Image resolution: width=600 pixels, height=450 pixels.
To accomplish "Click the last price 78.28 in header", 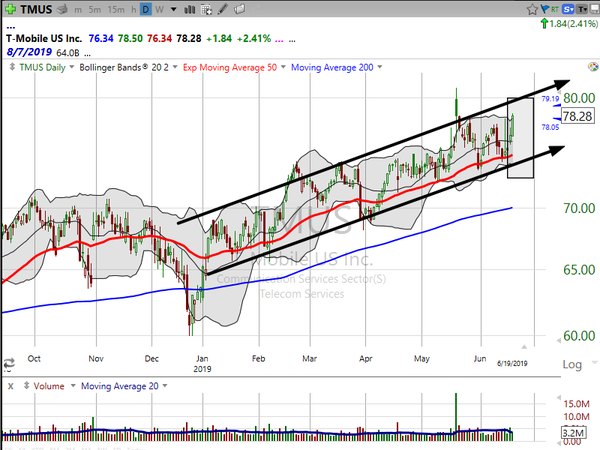I will [x=189, y=38].
